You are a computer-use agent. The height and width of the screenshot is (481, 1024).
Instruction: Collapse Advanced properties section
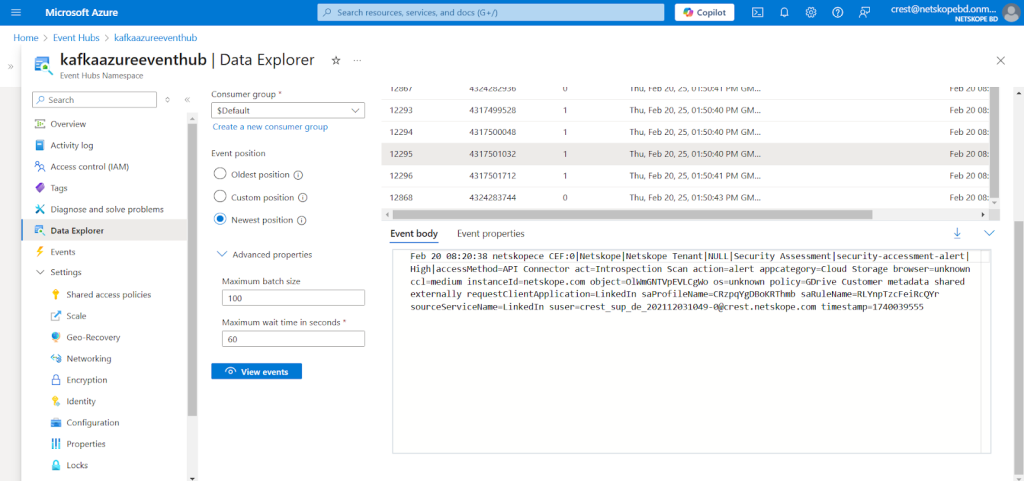[222, 255]
